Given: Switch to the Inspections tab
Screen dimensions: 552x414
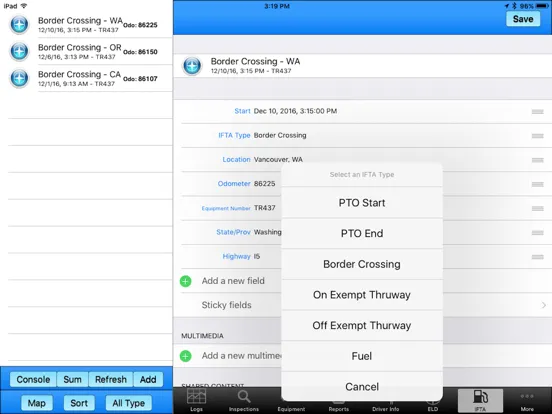Looking at the screenshot, I should pyautogui.click(x=244, y=400).
